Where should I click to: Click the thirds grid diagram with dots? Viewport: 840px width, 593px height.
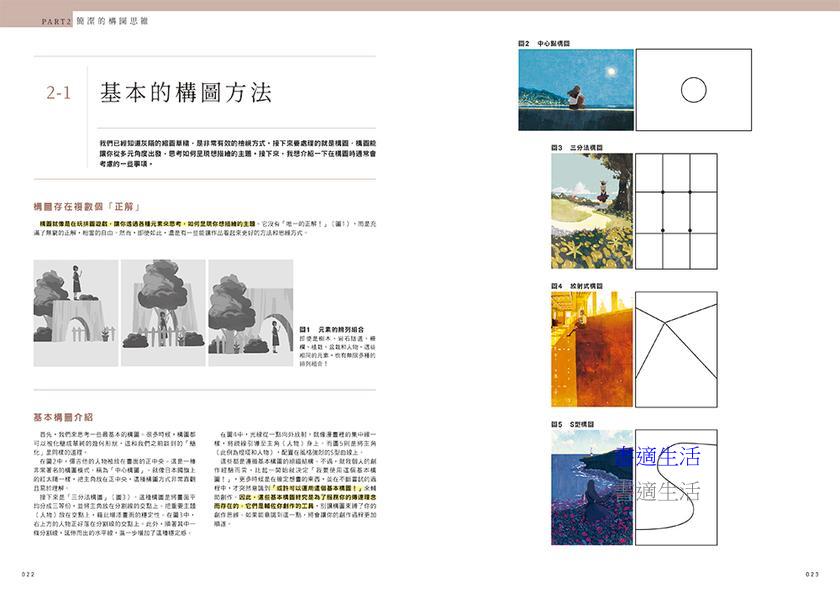(675, 211)
